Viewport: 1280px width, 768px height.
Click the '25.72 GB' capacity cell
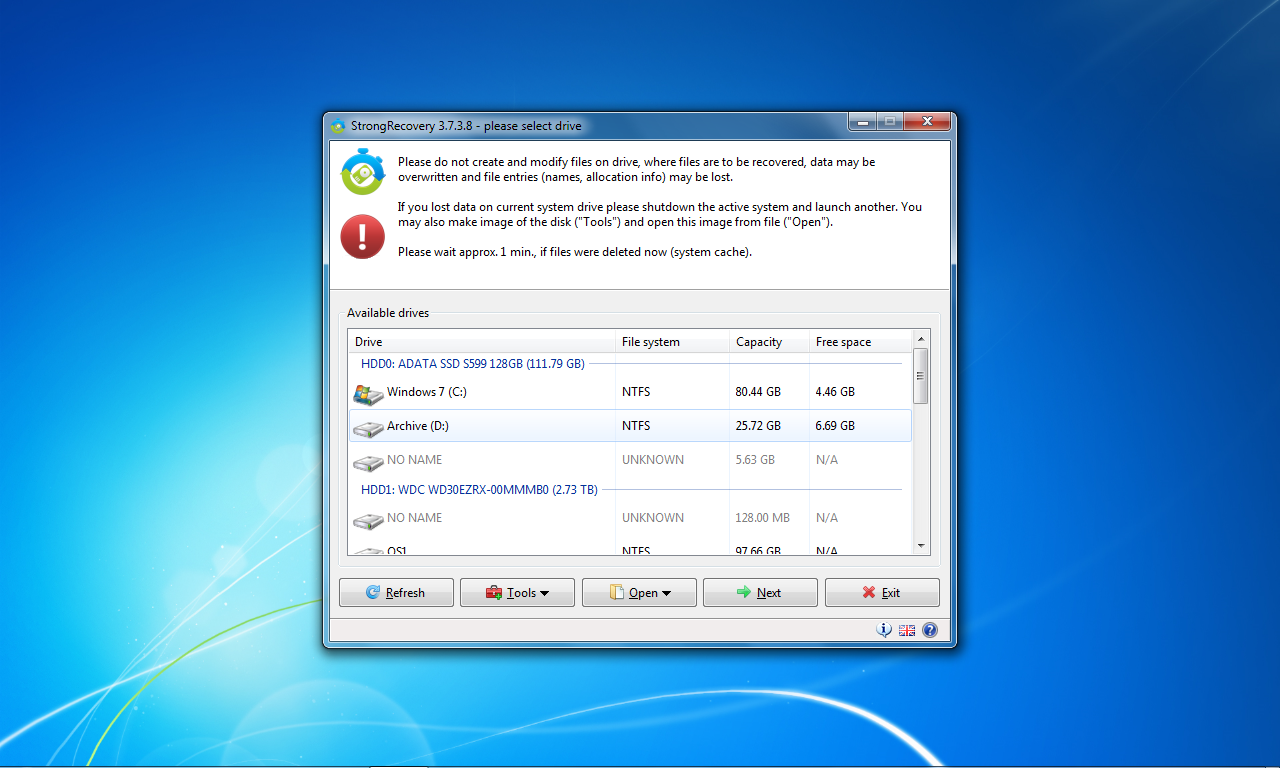756,426
